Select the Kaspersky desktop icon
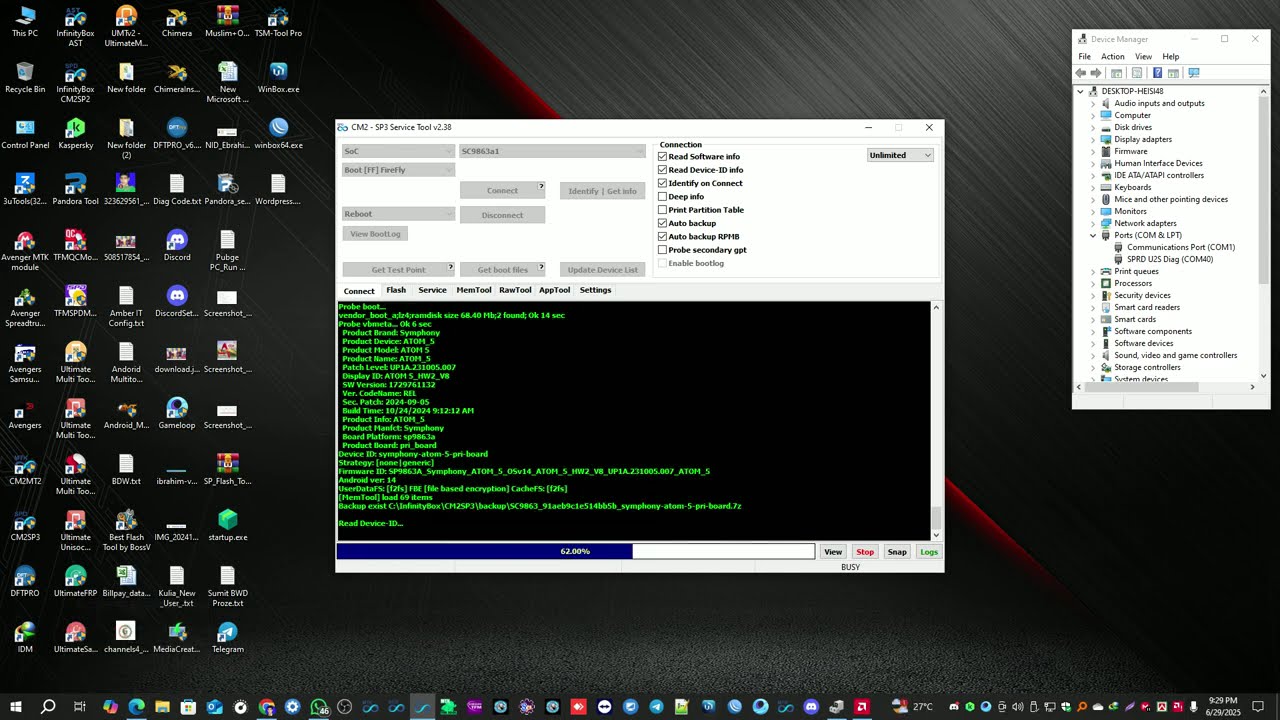This screenshot has width=1280, height=720. pyautogui.click(x=75, y=134)
